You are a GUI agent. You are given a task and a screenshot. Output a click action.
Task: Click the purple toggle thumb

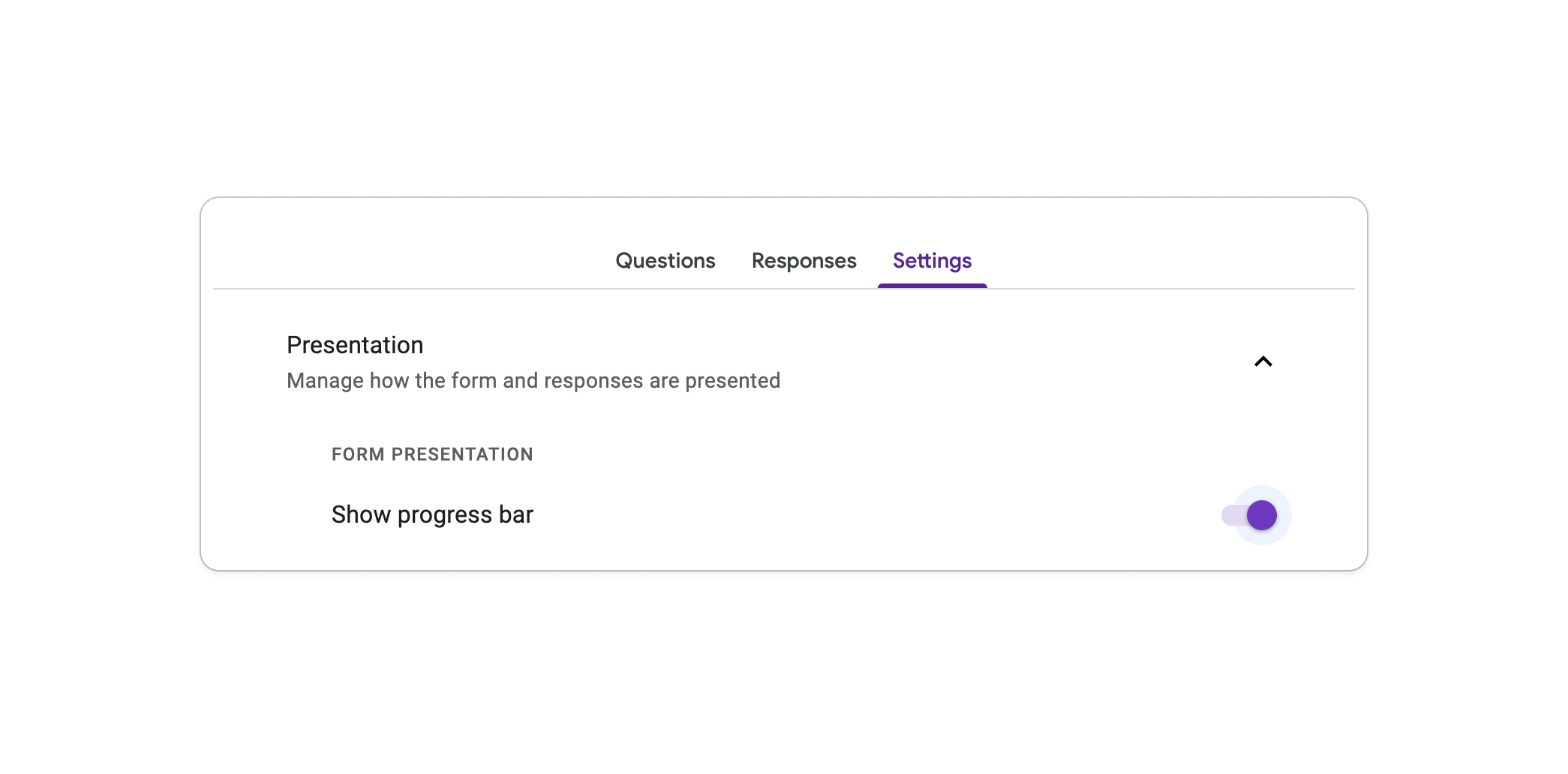(1261, 514)
